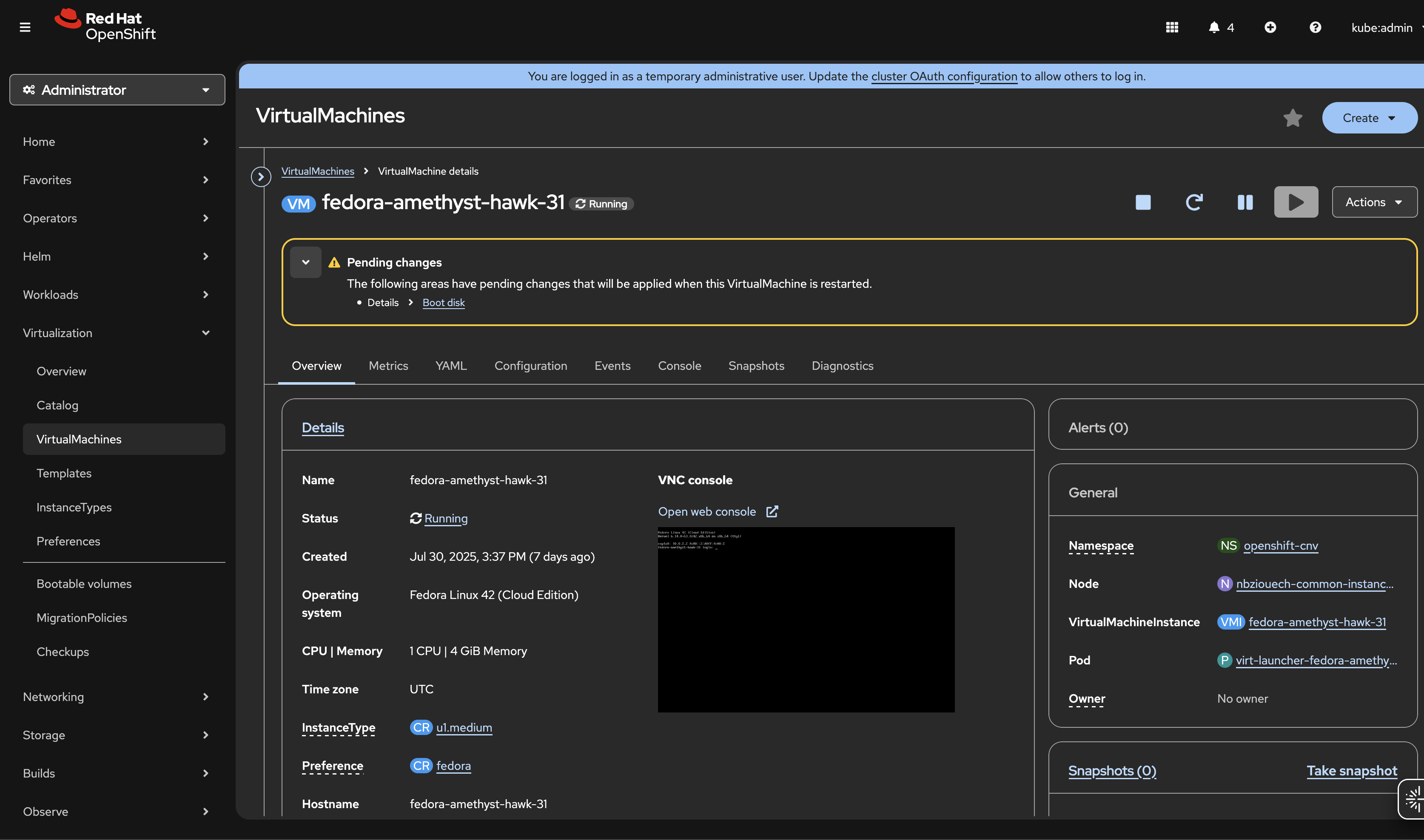Click the Take snapshot link
The image size is (1424, 840).
pyautogui.click(x=1351, y=770)
